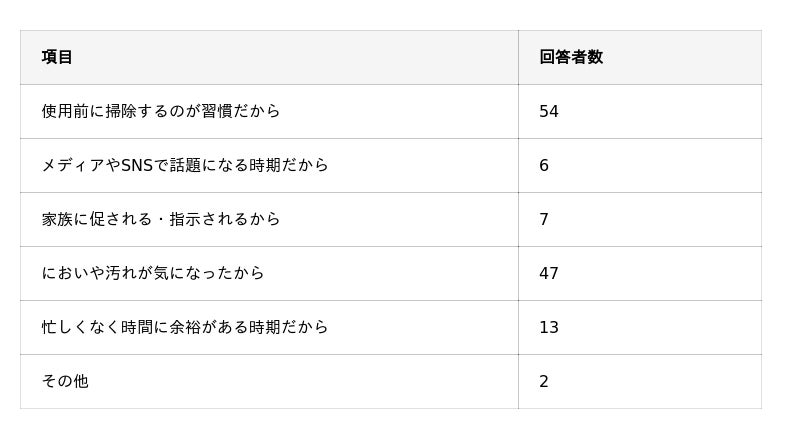Select the 家族に促される・指示されるから cell
The image size is (800, 439).
pos(161,219)
